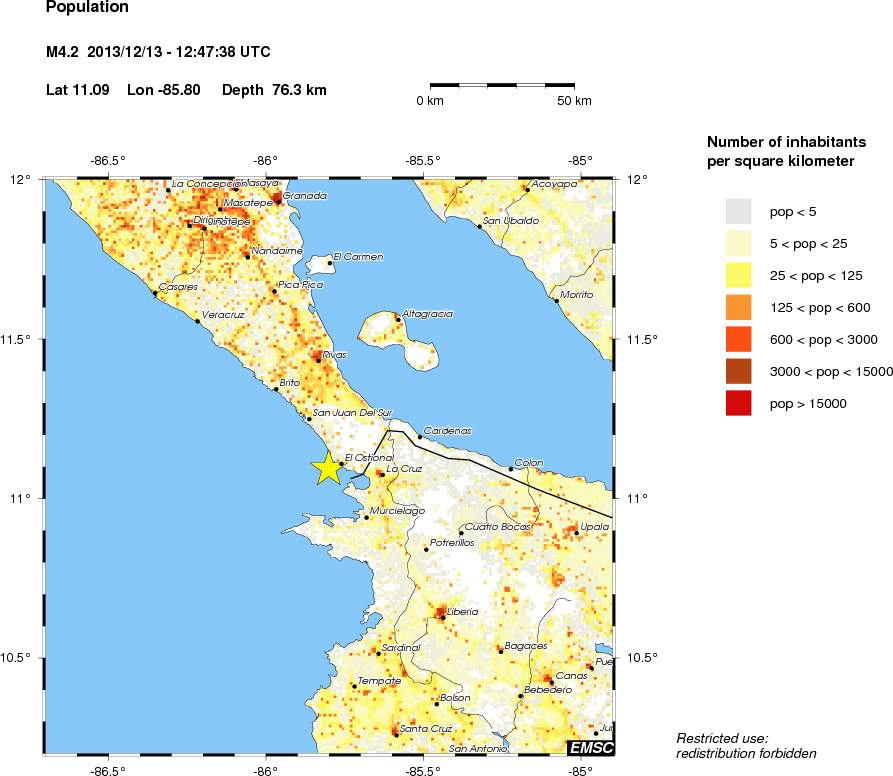This screenshot has height=776, width=893.
Task: Click the 'Murcielago' label
Action: coord(398,511)
